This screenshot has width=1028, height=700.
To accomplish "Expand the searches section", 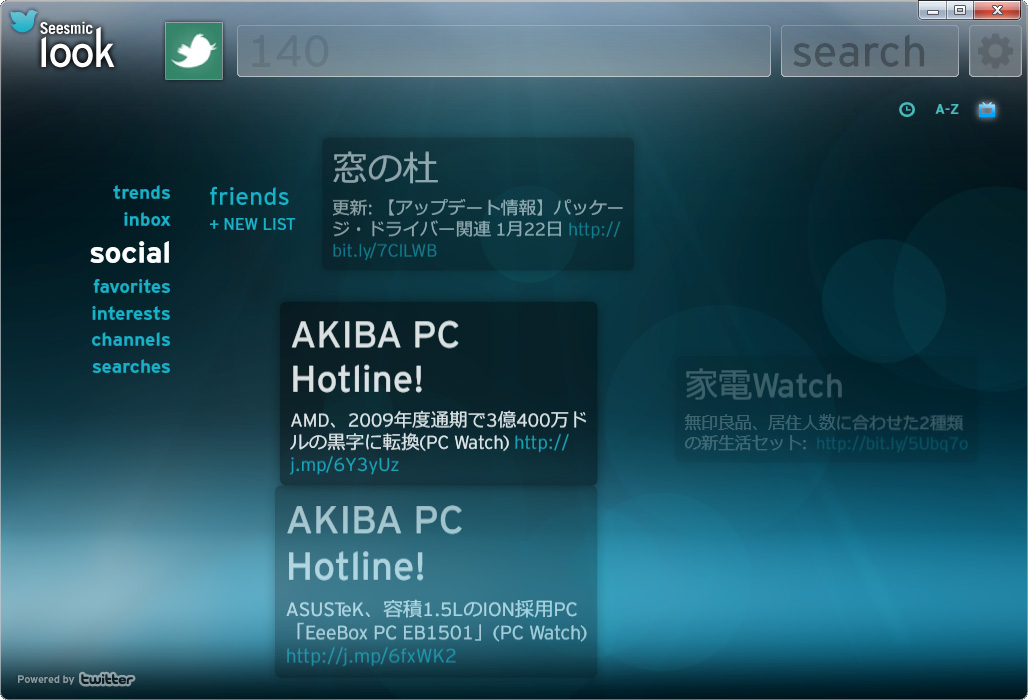I will point(131,367).
